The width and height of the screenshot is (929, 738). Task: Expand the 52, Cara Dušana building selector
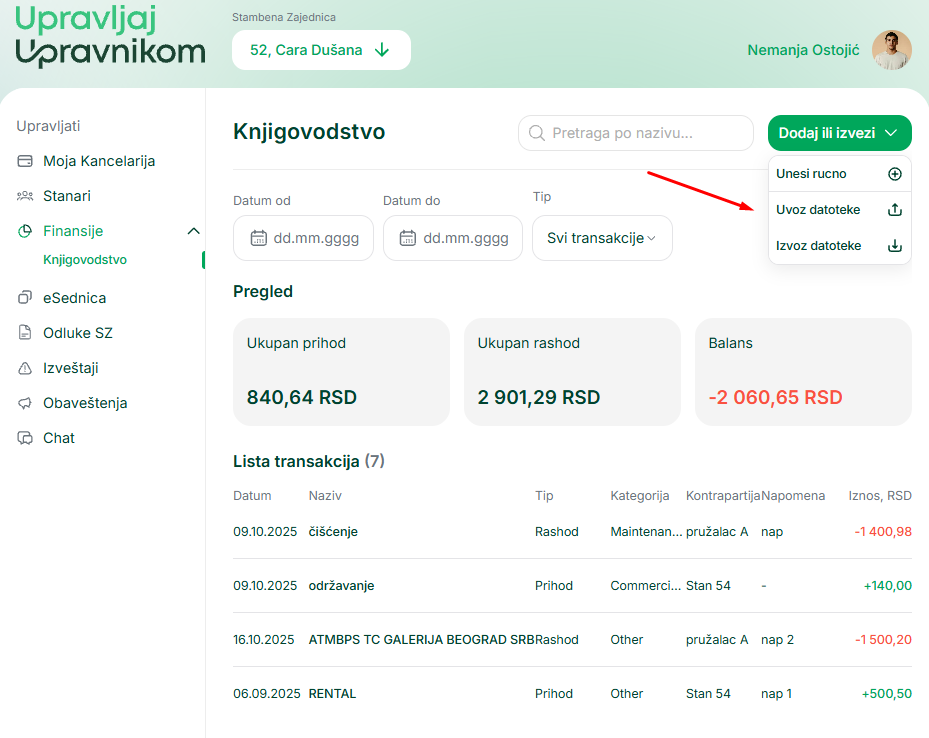pos(321,50)
